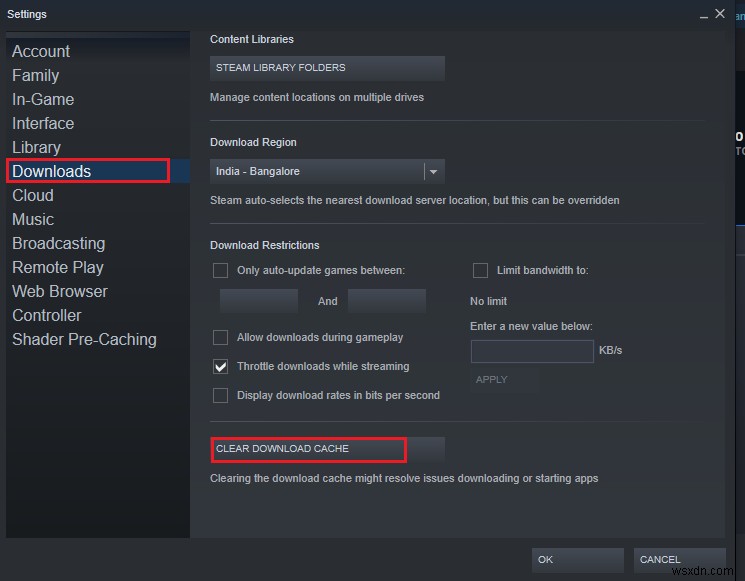Open Steam Library Folders
745x581 pixels.
(x=327, y=68)
